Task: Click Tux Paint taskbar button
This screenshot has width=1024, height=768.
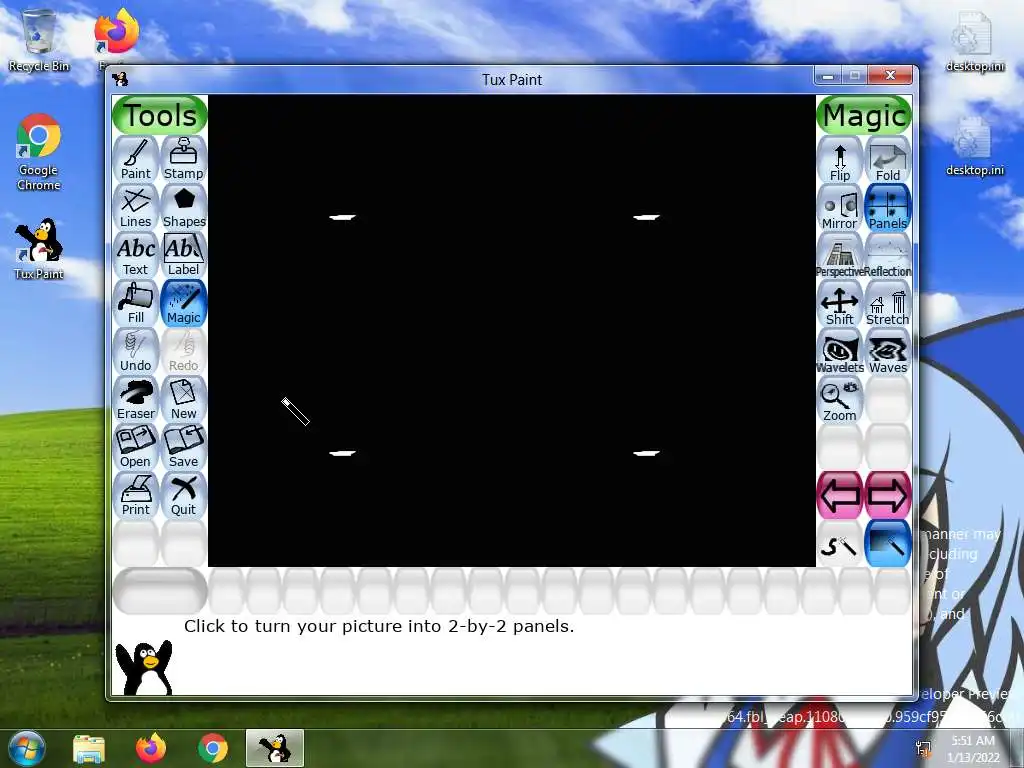Action: [x=275, y=748]
